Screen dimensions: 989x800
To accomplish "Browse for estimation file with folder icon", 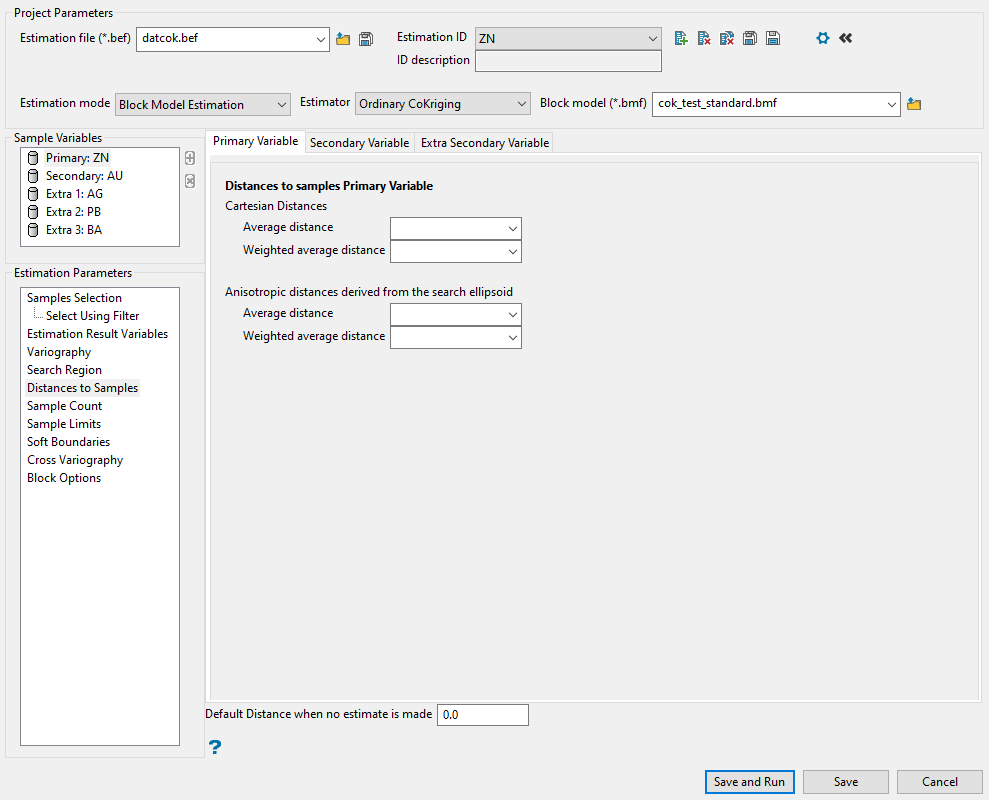I will [343, 39].
